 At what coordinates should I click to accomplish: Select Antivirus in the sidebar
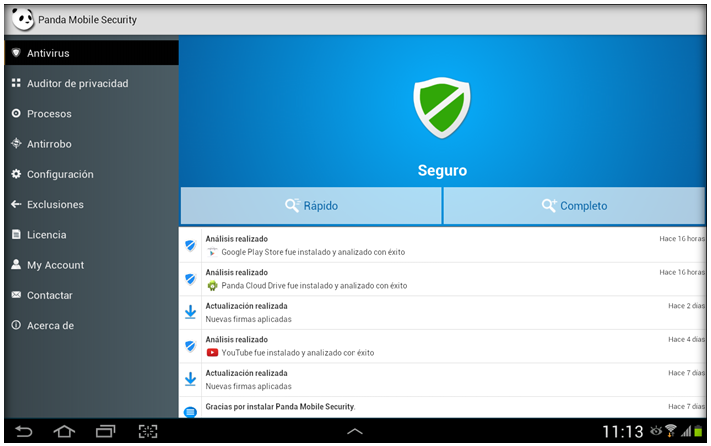click(92, 53)
